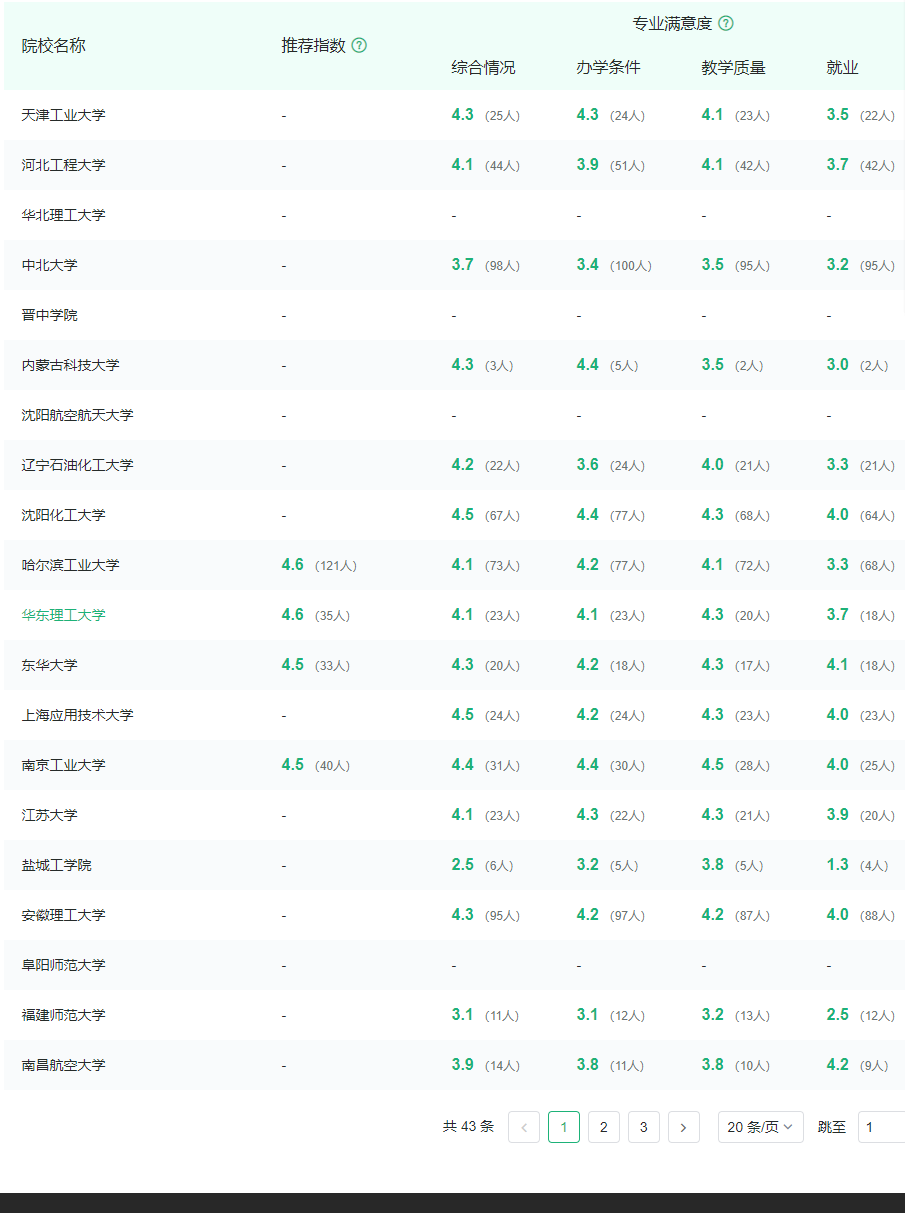905x1213 pixels.
Task: Click the previous page arrow
Action: pyautogui.click(x=524, y=1127)
